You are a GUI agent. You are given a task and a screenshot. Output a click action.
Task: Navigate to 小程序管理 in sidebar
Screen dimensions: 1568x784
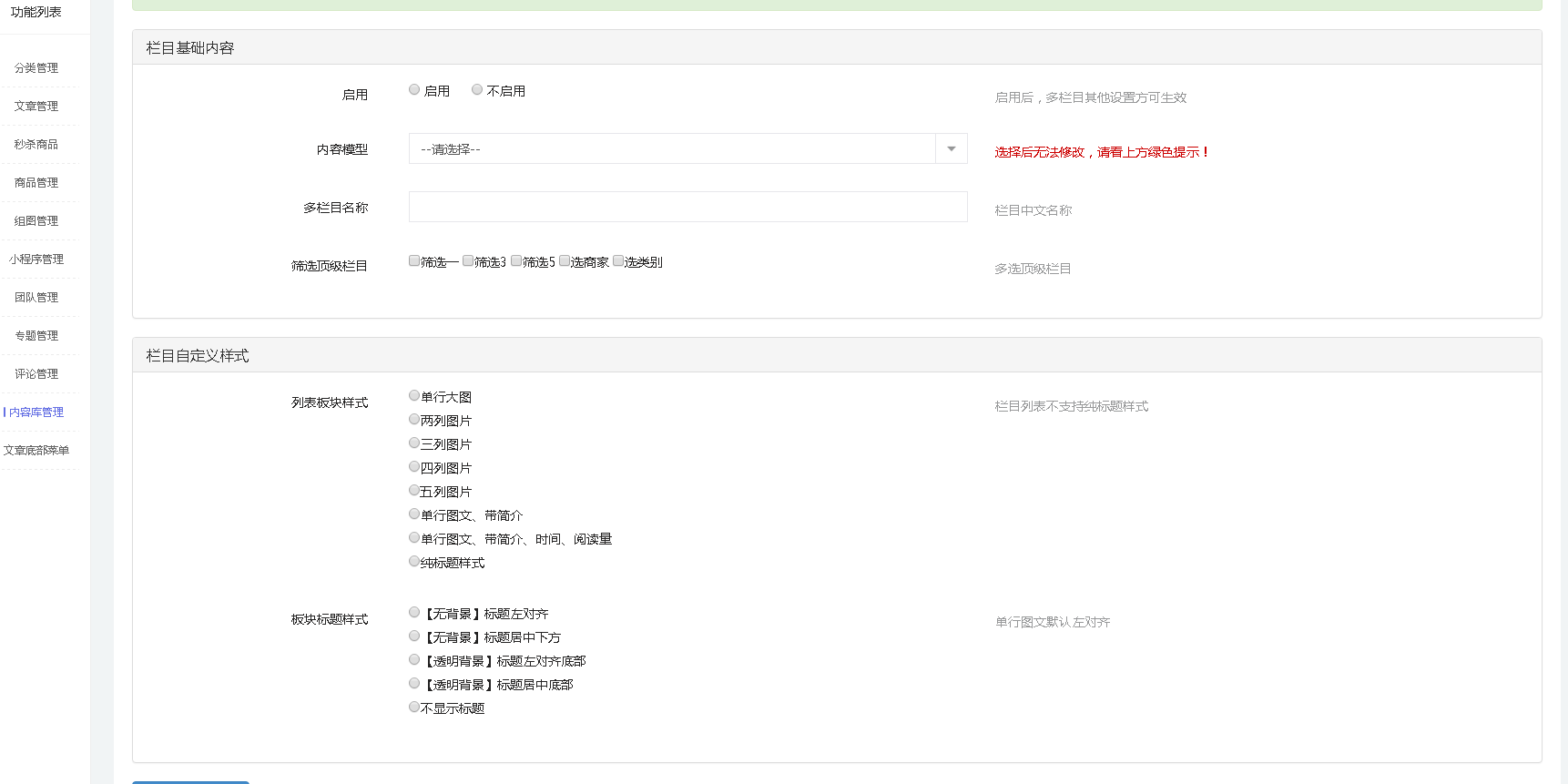(36, 260)
